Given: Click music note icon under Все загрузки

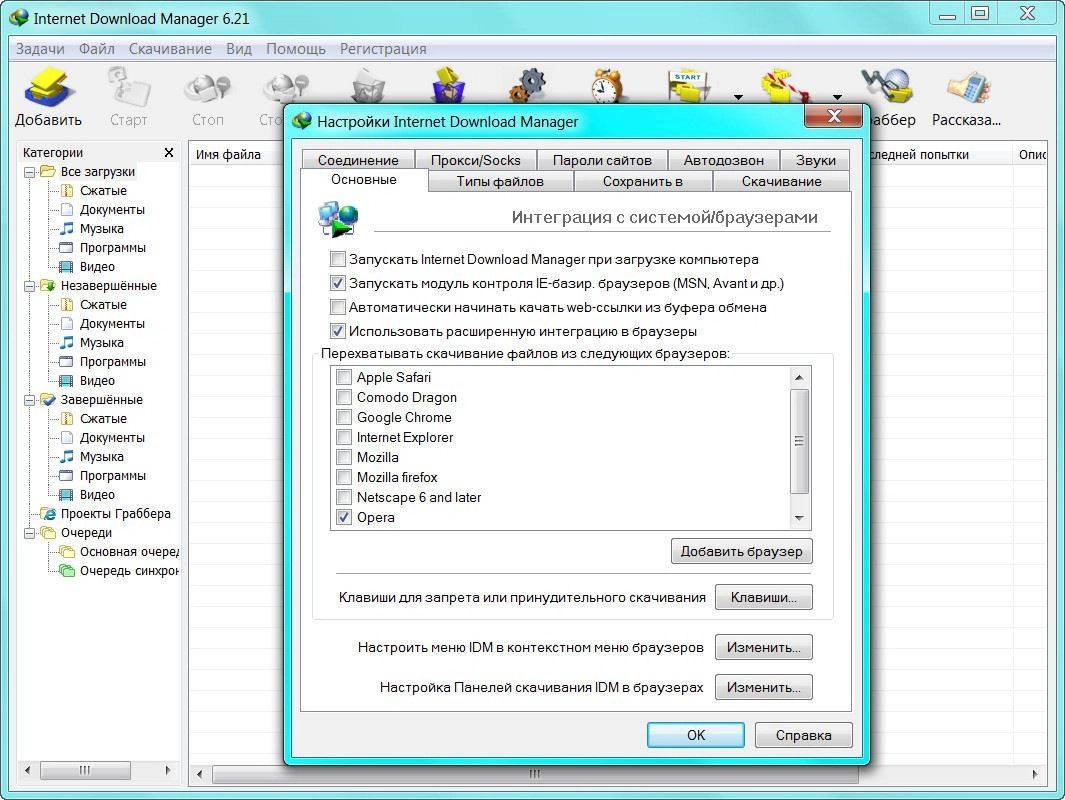Looking at the screenshot, I should coord(67,228).
